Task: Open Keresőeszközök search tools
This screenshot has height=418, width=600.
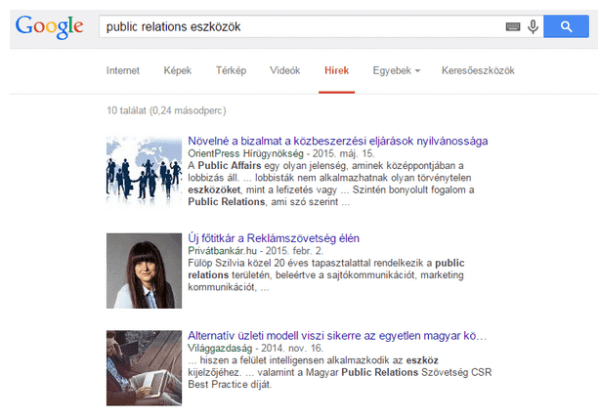Action: (478, 70)
